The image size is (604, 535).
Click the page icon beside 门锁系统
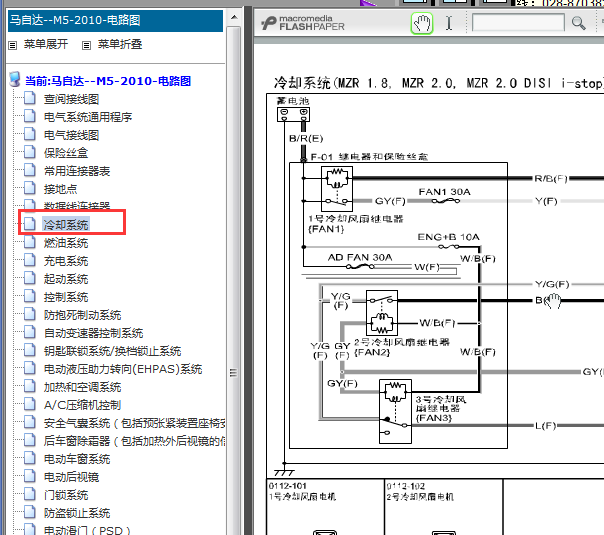pos(30,494)
